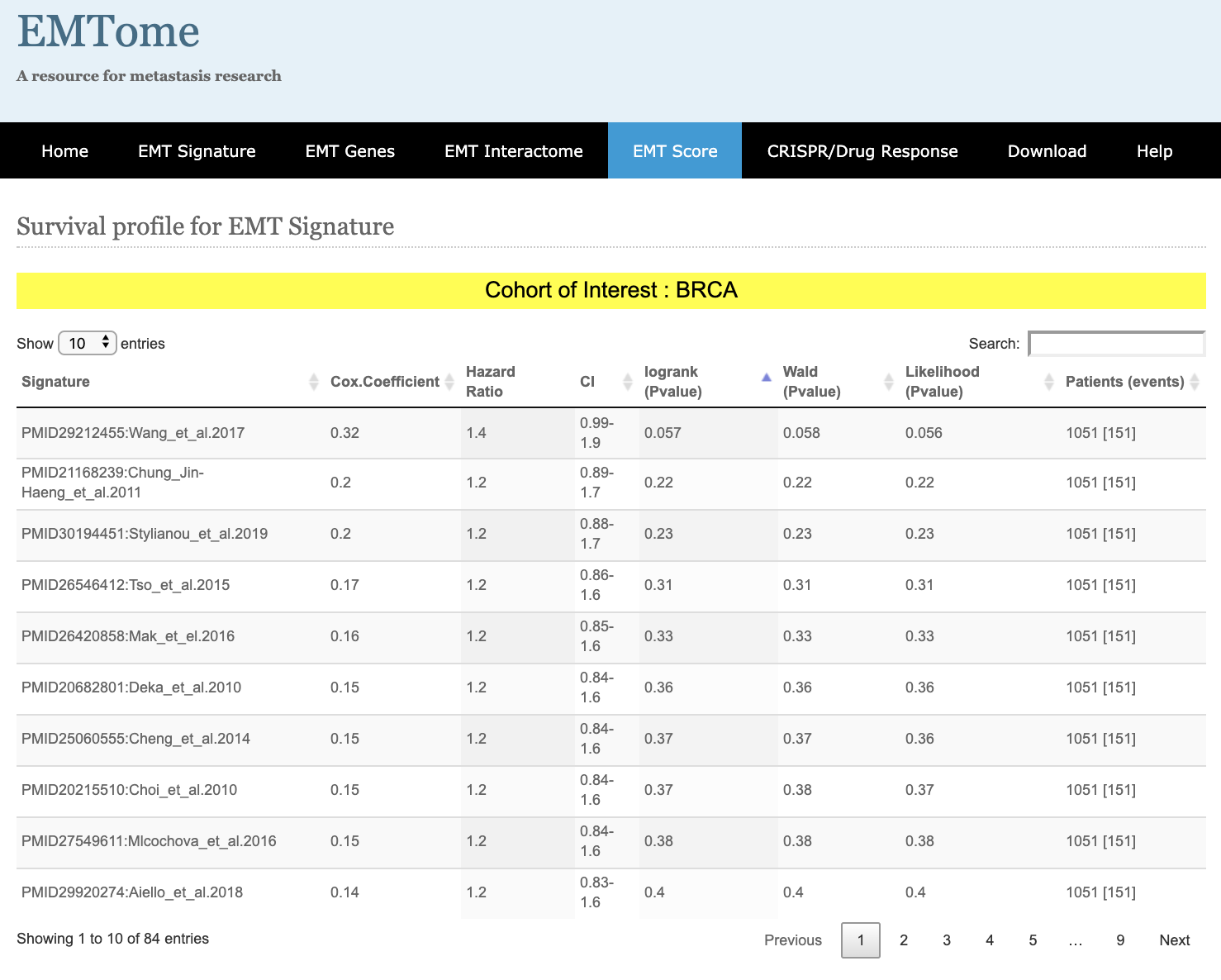This screenshot has width=1221, height=980.
Task: Click Cox coefficient 0.16 in Mak row
Action: click(x=344, y=636)
